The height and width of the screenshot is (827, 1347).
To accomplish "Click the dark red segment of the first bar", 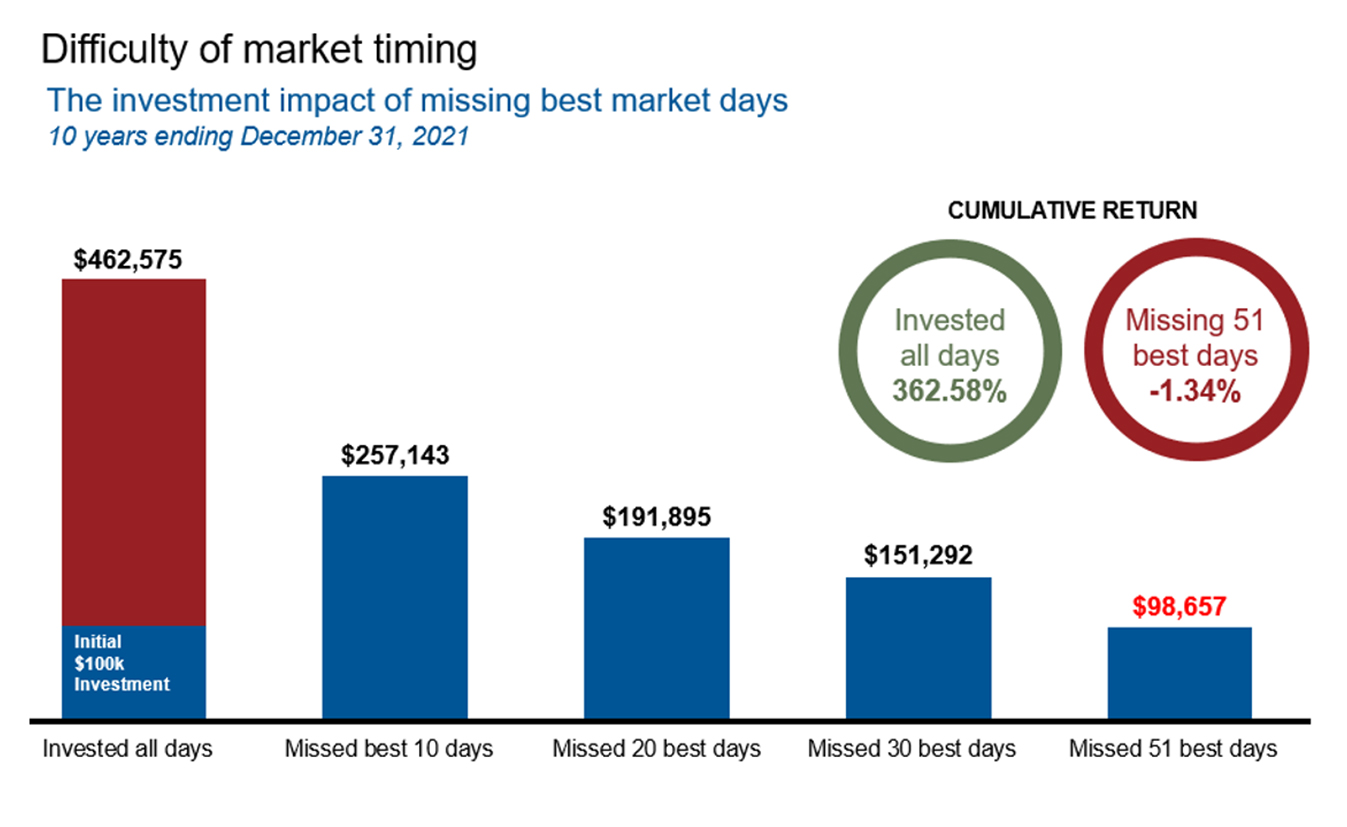I will coord(134,451).
